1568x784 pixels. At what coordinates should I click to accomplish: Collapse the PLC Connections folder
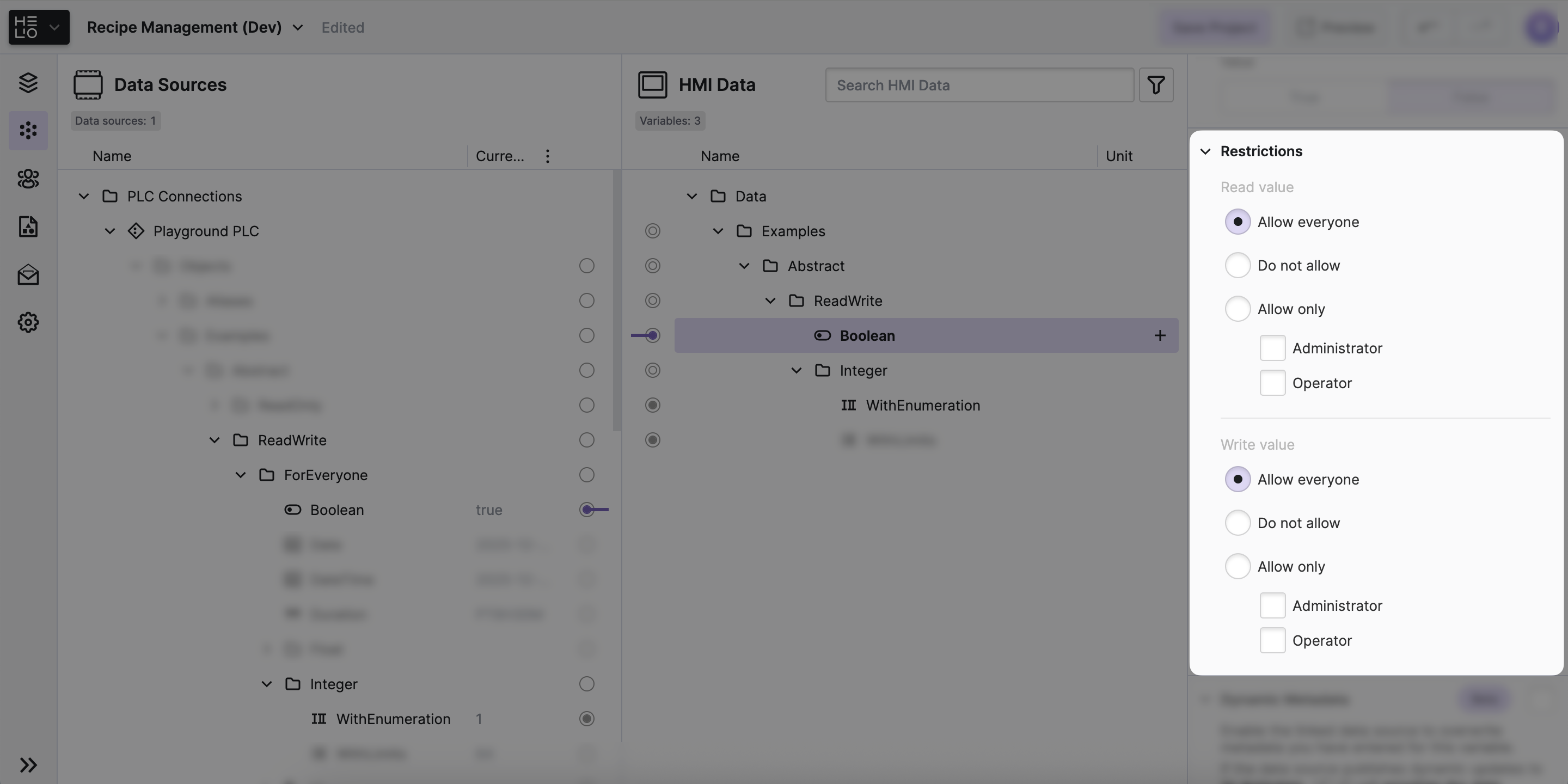click(84, 196)
